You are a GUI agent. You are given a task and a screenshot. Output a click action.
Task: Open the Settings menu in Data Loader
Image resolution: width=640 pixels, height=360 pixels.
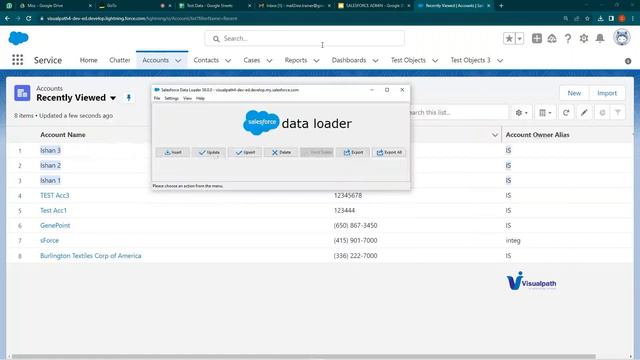pos(171,98)
